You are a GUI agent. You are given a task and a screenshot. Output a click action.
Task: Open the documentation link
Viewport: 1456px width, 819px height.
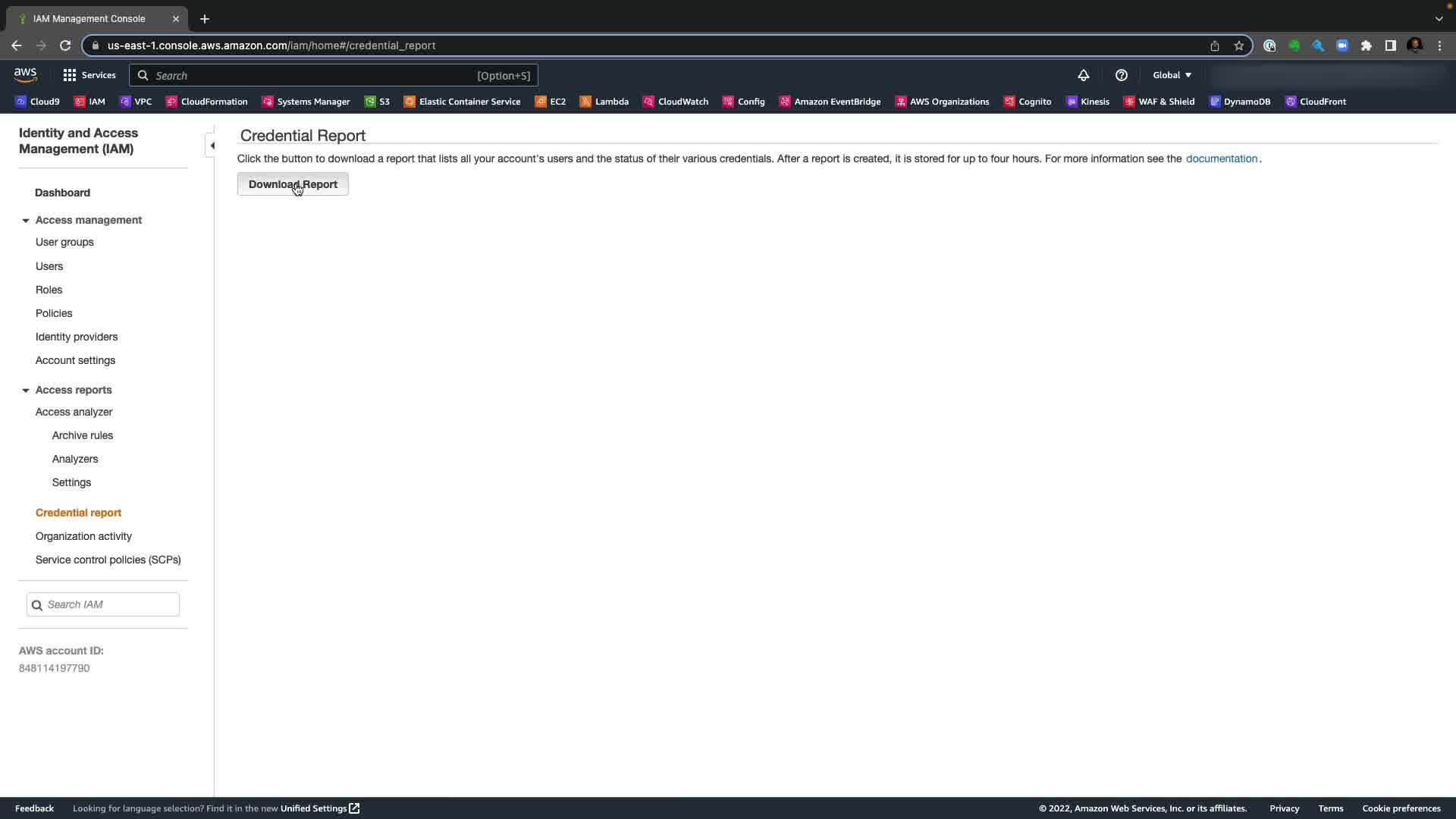[x=1221, y=158]
